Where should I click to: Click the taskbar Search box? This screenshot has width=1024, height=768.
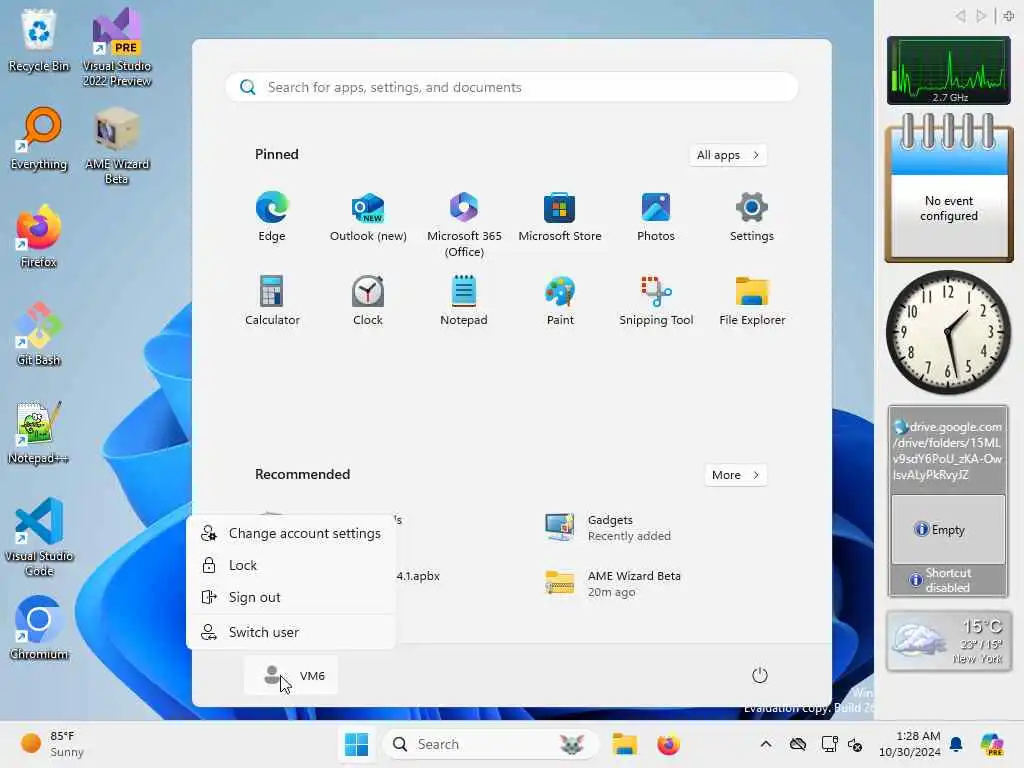click(x=490, y=744)
